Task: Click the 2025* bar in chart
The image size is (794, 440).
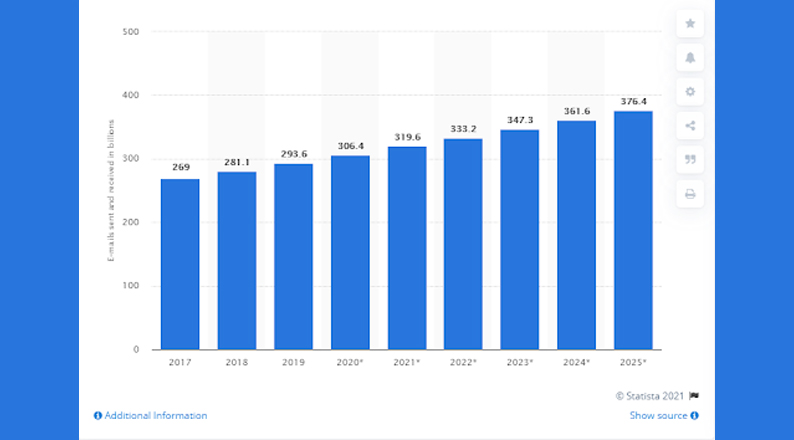Action: click(x=633, y=230)
